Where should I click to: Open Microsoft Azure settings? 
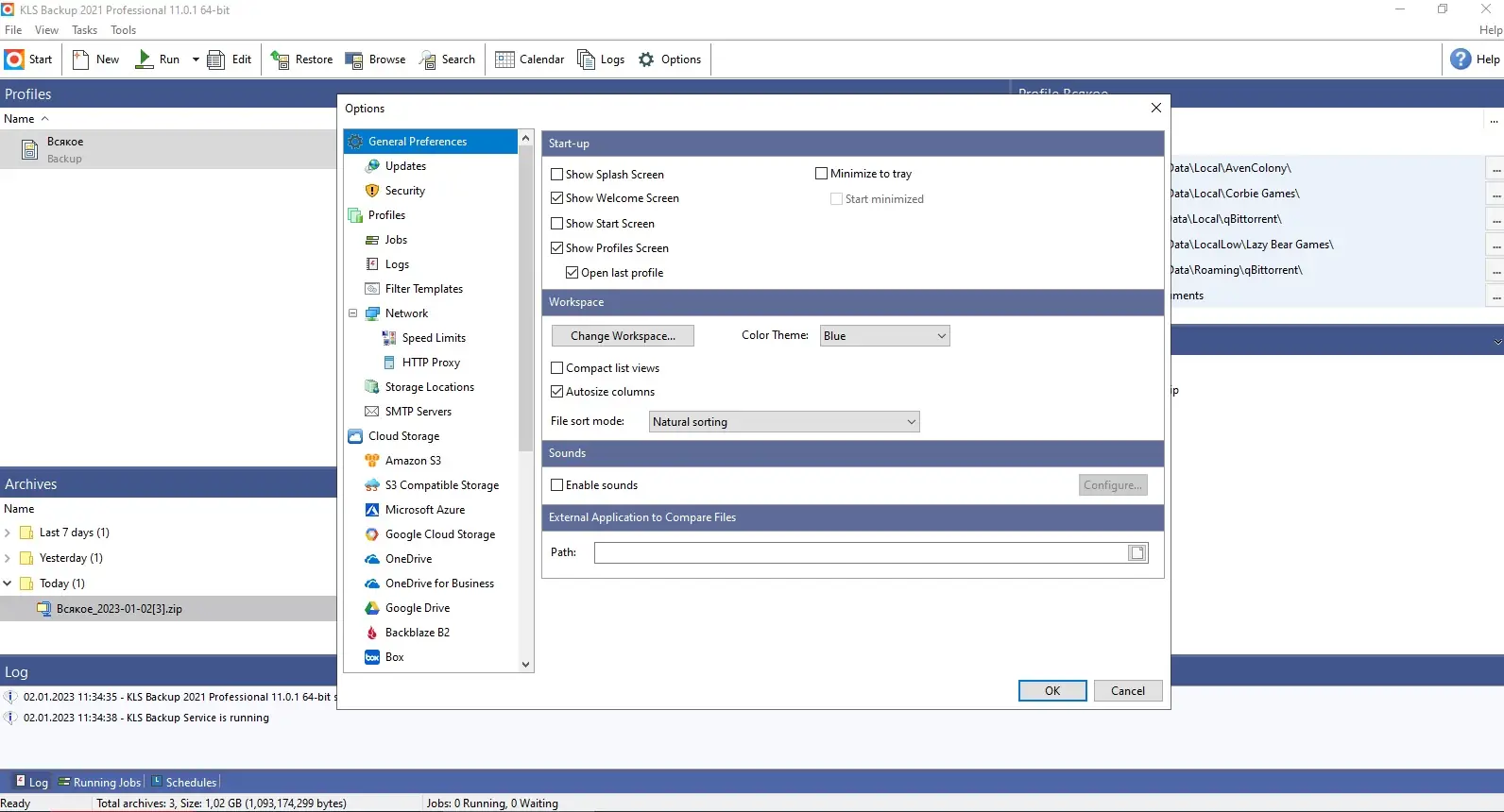(424, 510)
